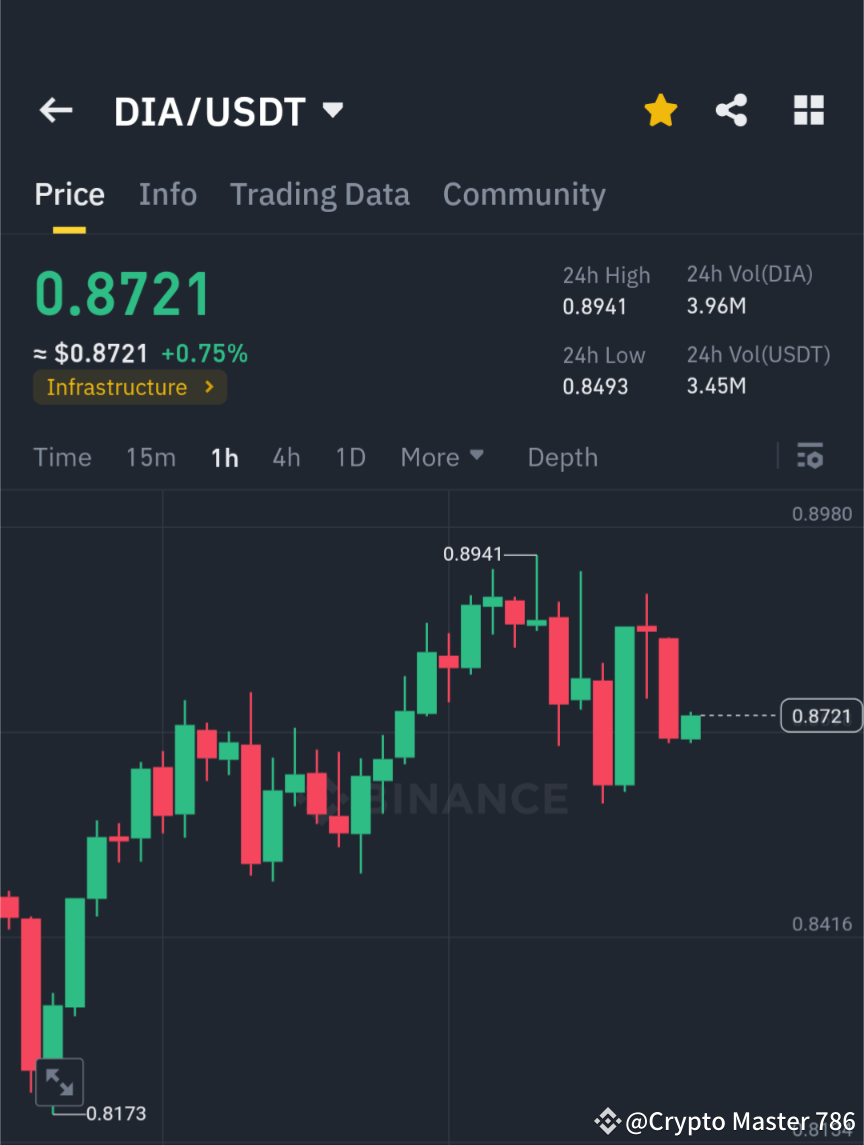Select the Depth chart view

562,457
